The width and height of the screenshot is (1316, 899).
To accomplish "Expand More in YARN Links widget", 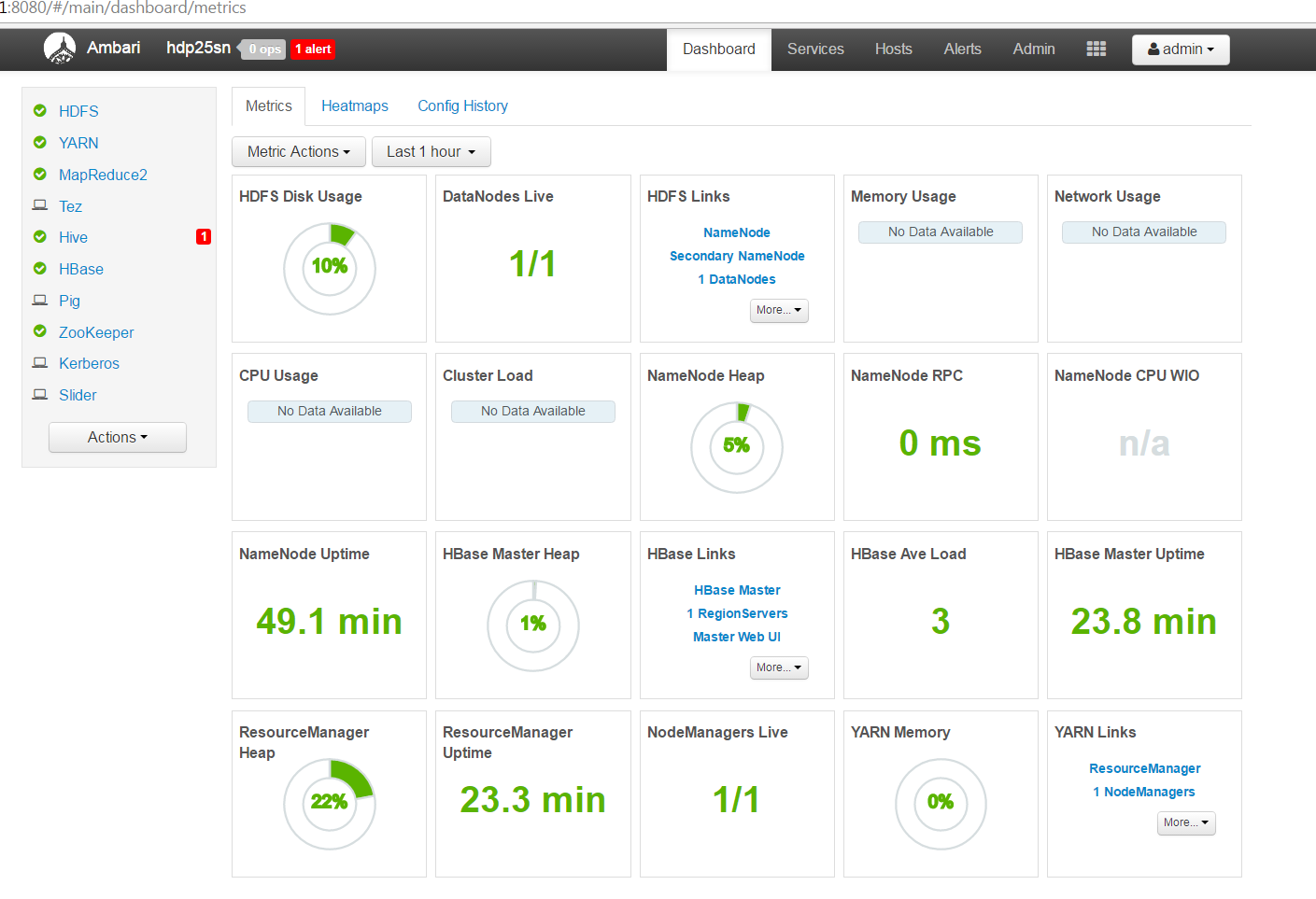I will point(1186,823).
